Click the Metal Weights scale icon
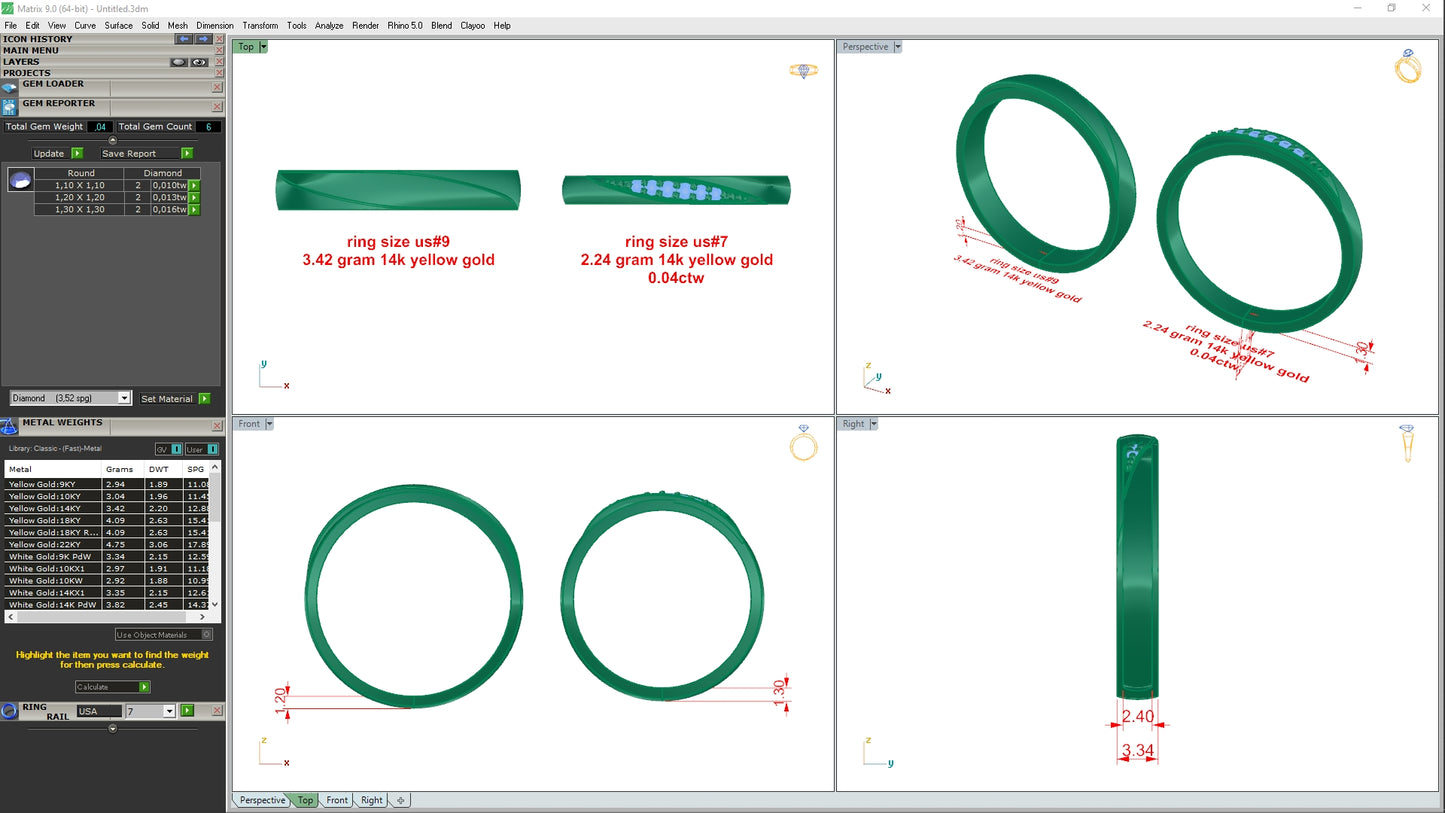Viewport: 1445px width, 813px height. pos(9,426)
